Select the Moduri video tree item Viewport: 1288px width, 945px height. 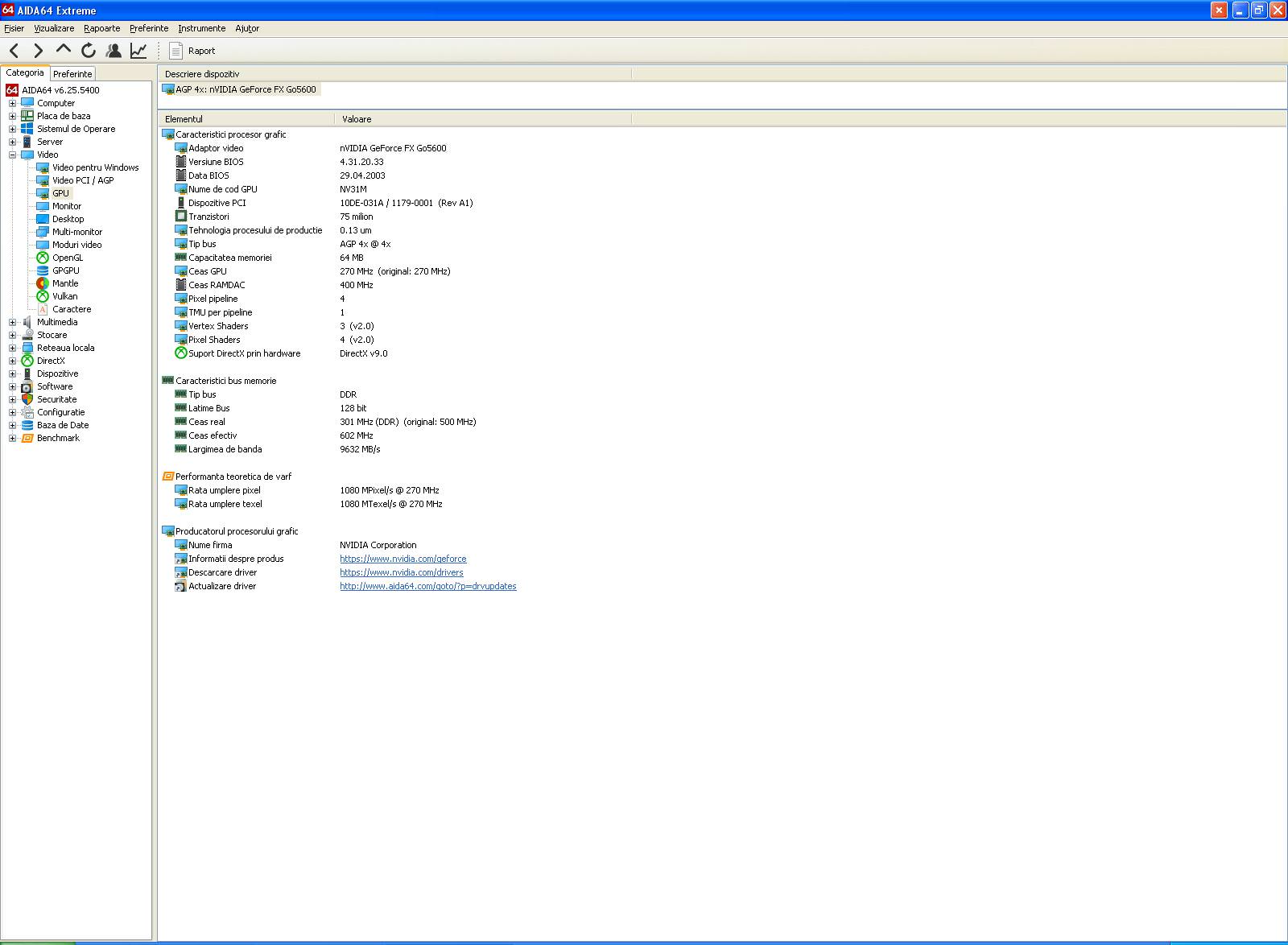76,245
